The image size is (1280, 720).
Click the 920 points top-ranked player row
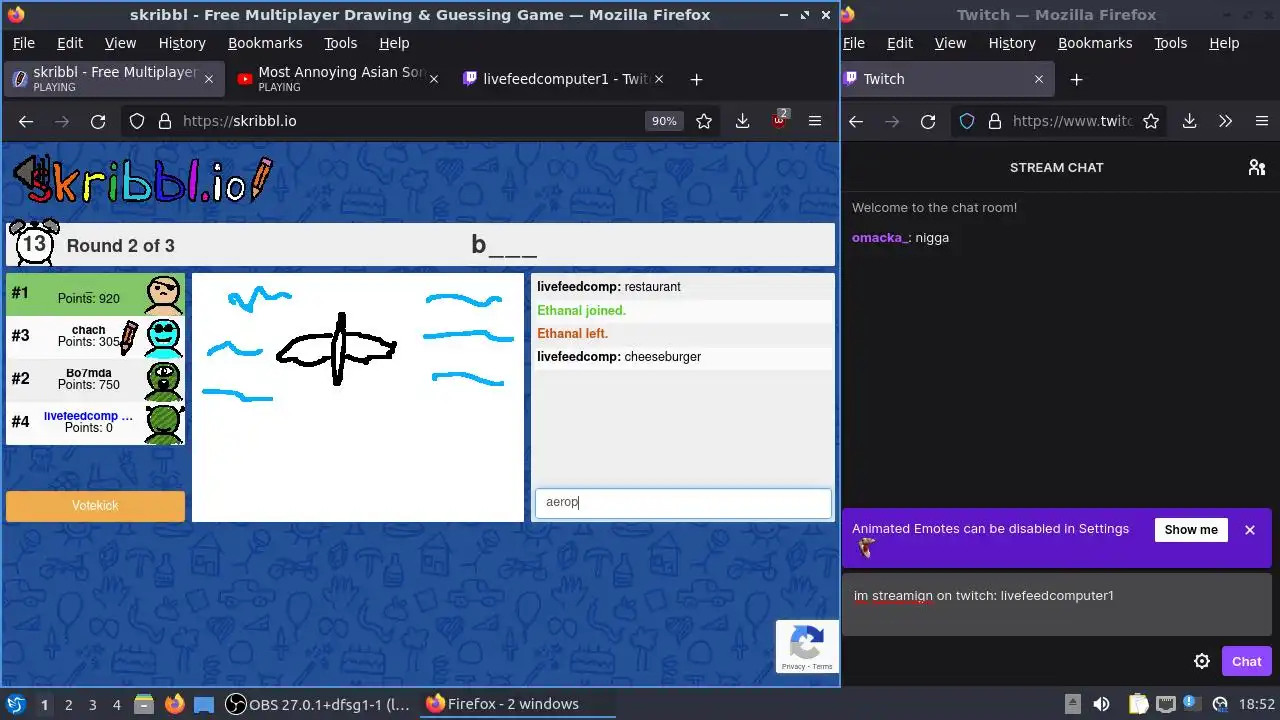coord(95,293)
